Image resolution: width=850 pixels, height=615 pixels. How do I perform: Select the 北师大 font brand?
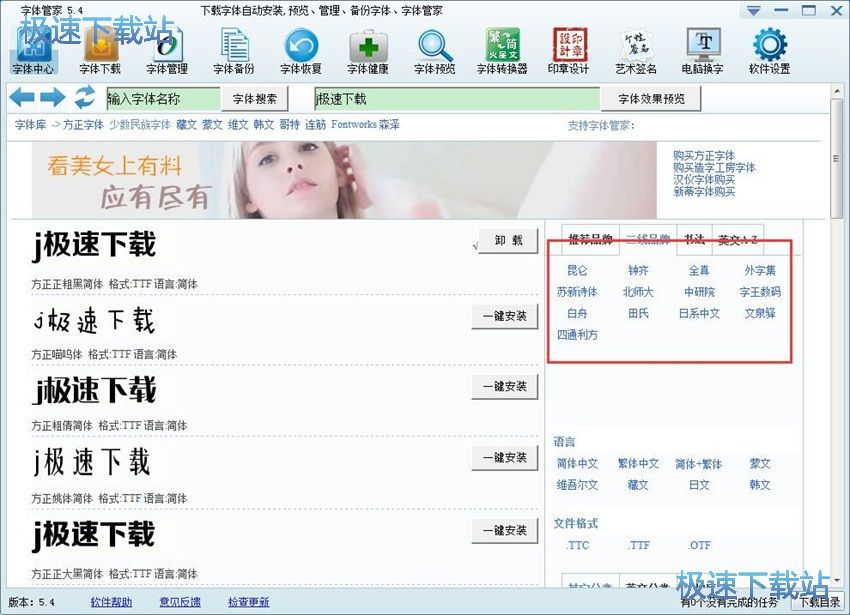coord(638,292)
